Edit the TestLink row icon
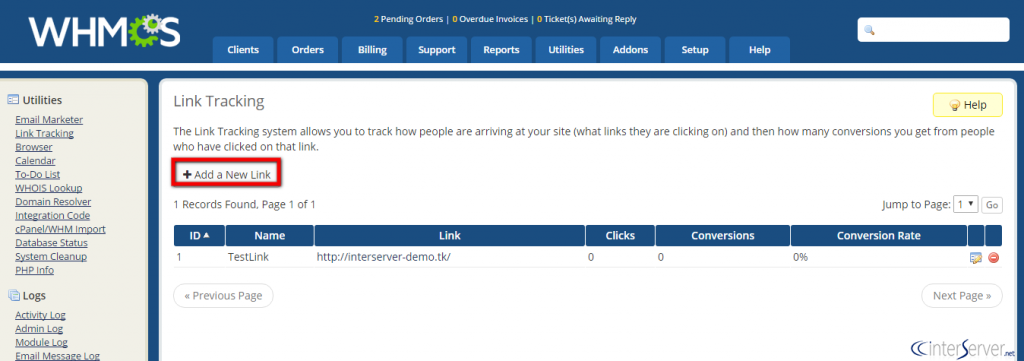1024x361 pixels. coord(976,258)
